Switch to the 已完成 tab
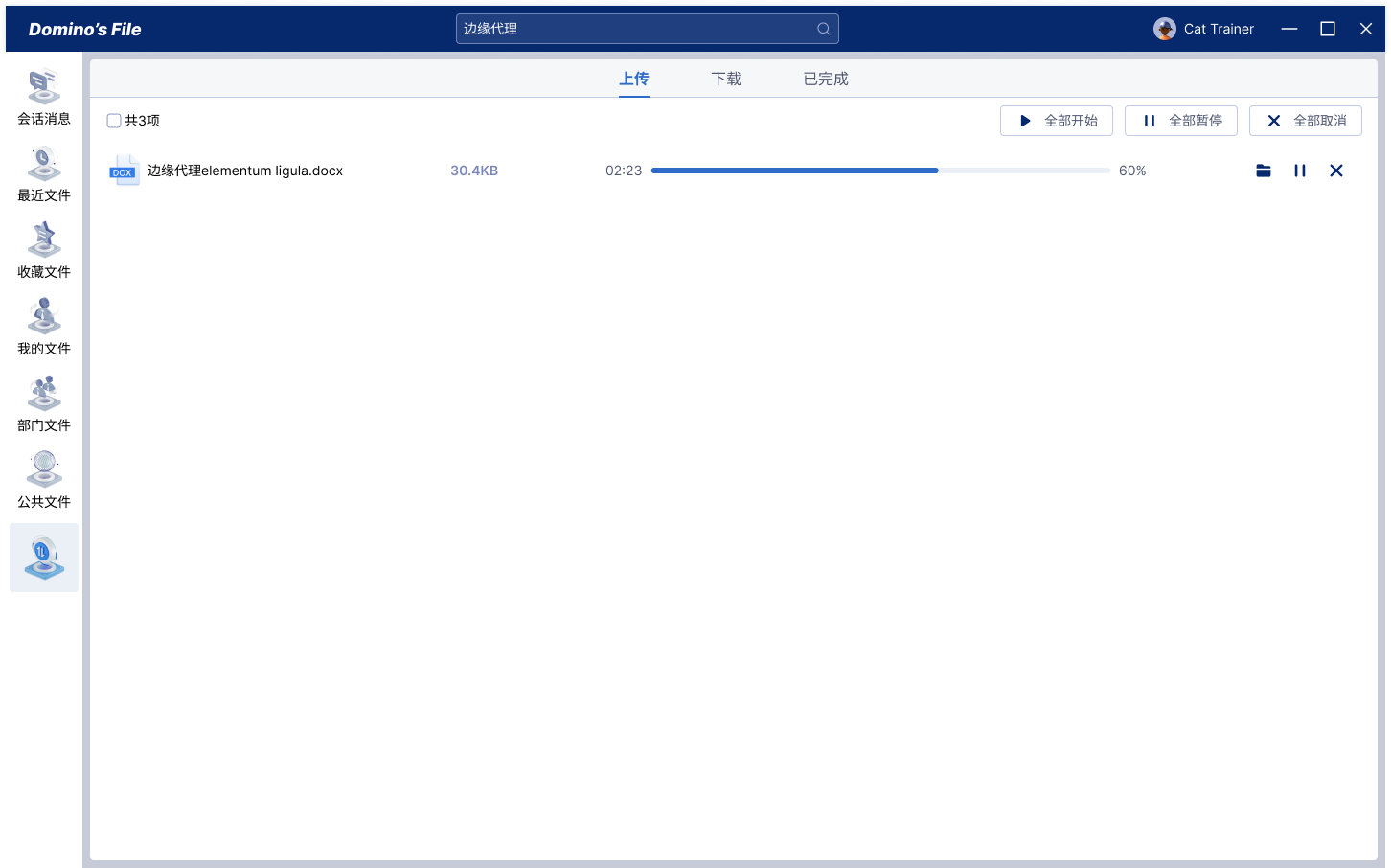1391x868 pixels. 826,79
